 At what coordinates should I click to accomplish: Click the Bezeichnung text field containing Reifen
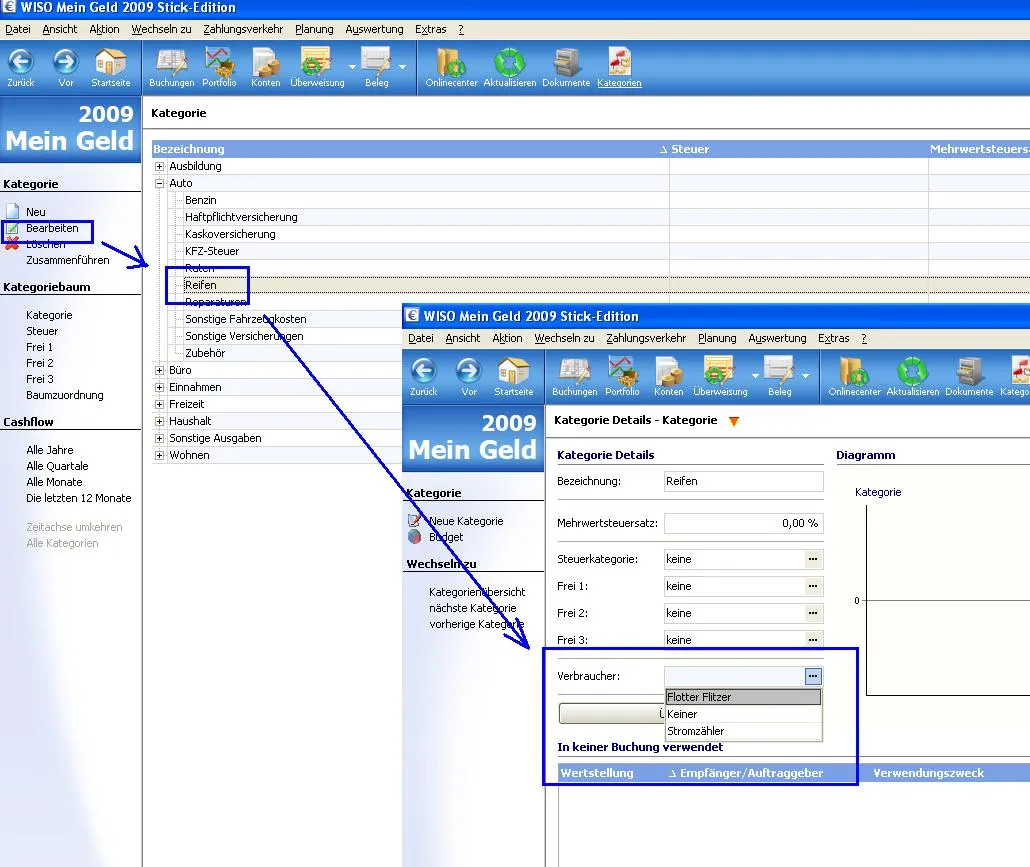(x=743, y=481)
